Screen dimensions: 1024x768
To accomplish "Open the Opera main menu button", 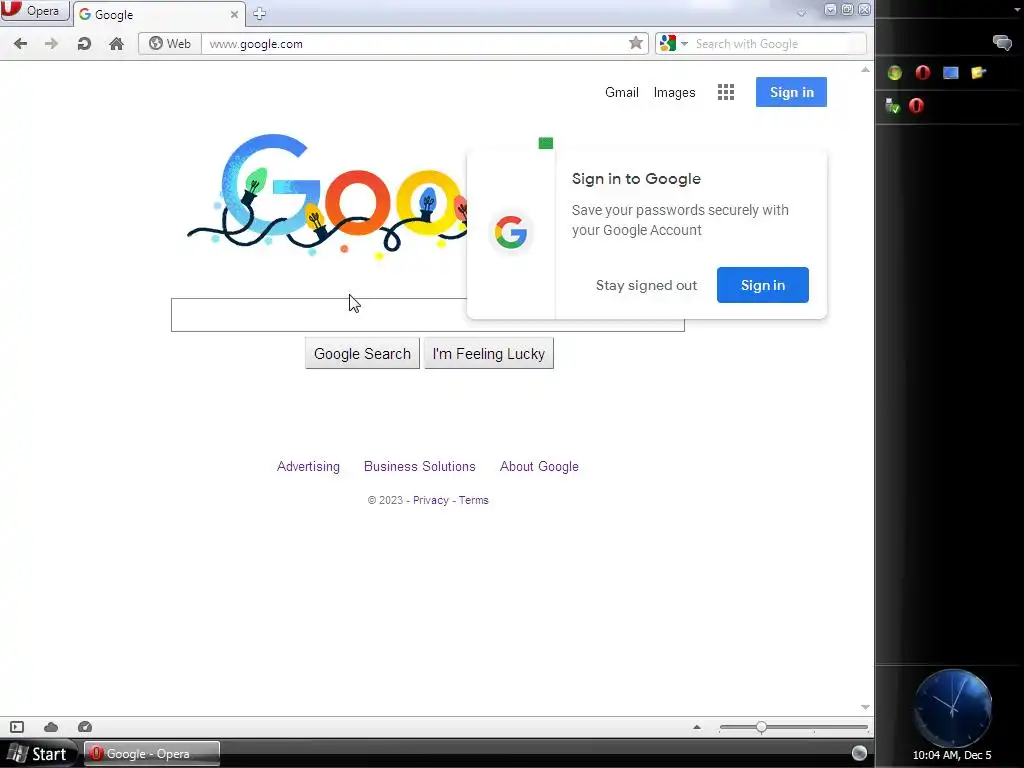I will [34, 10].
